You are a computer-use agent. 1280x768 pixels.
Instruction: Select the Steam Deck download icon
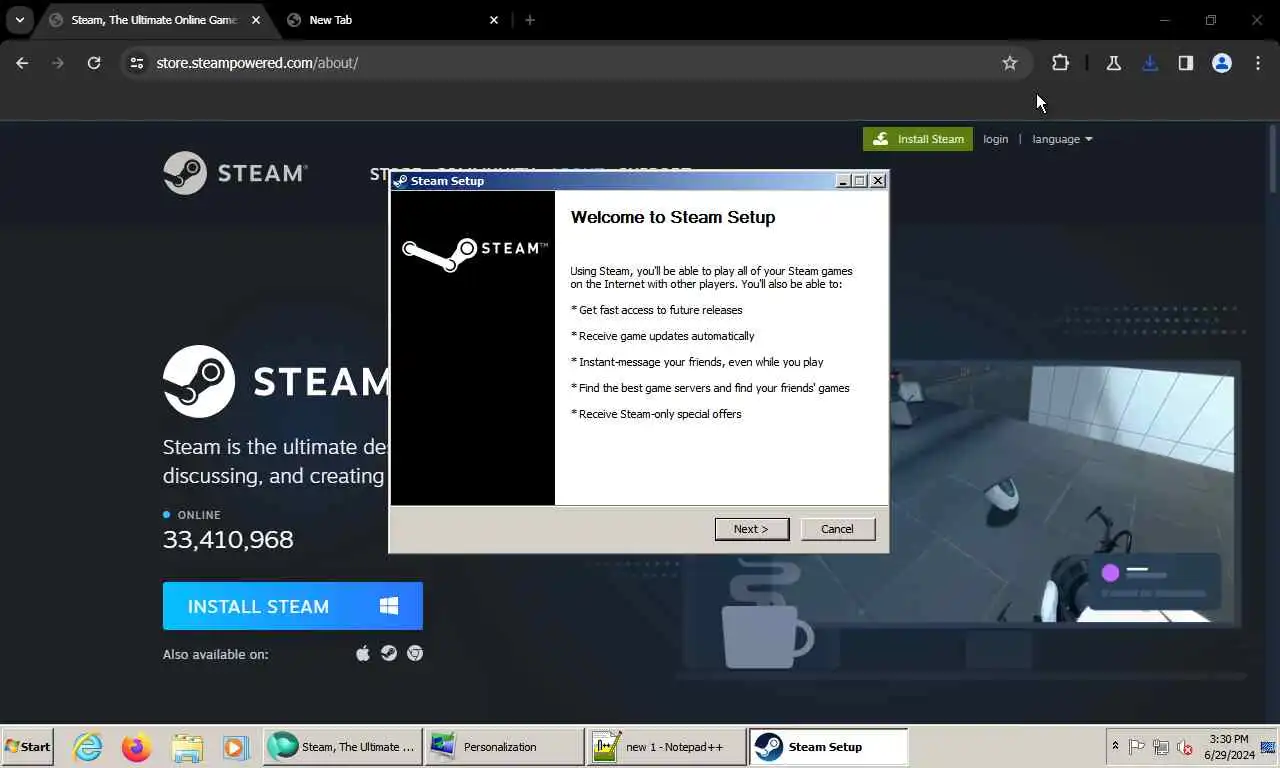point(389,653)
